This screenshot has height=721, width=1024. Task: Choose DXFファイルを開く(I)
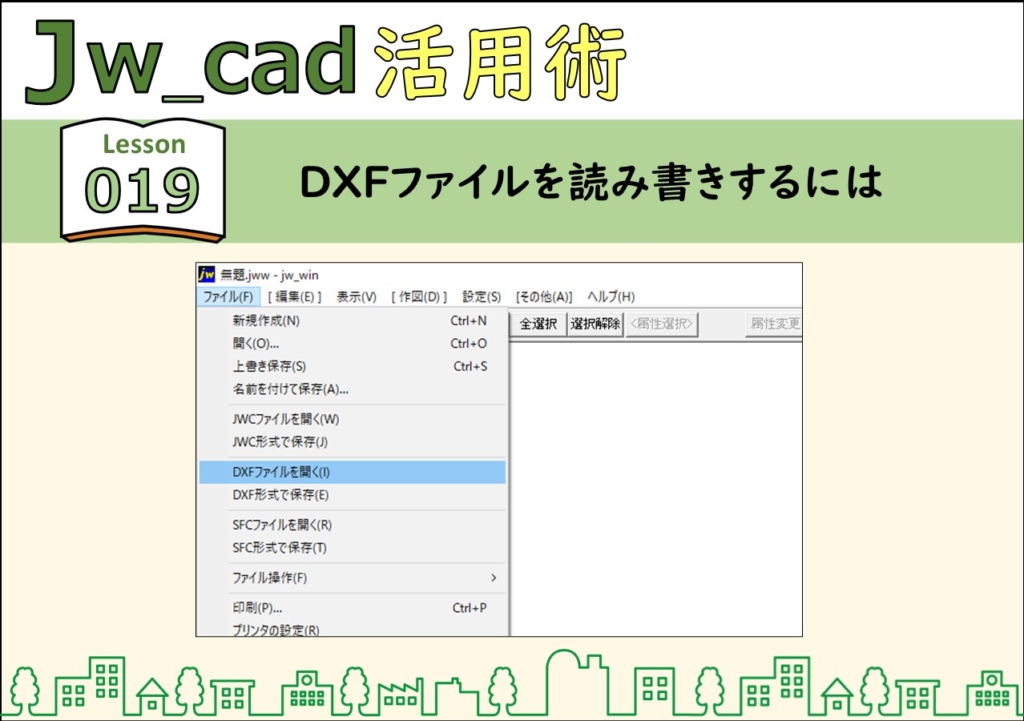(x=353, y=472)
